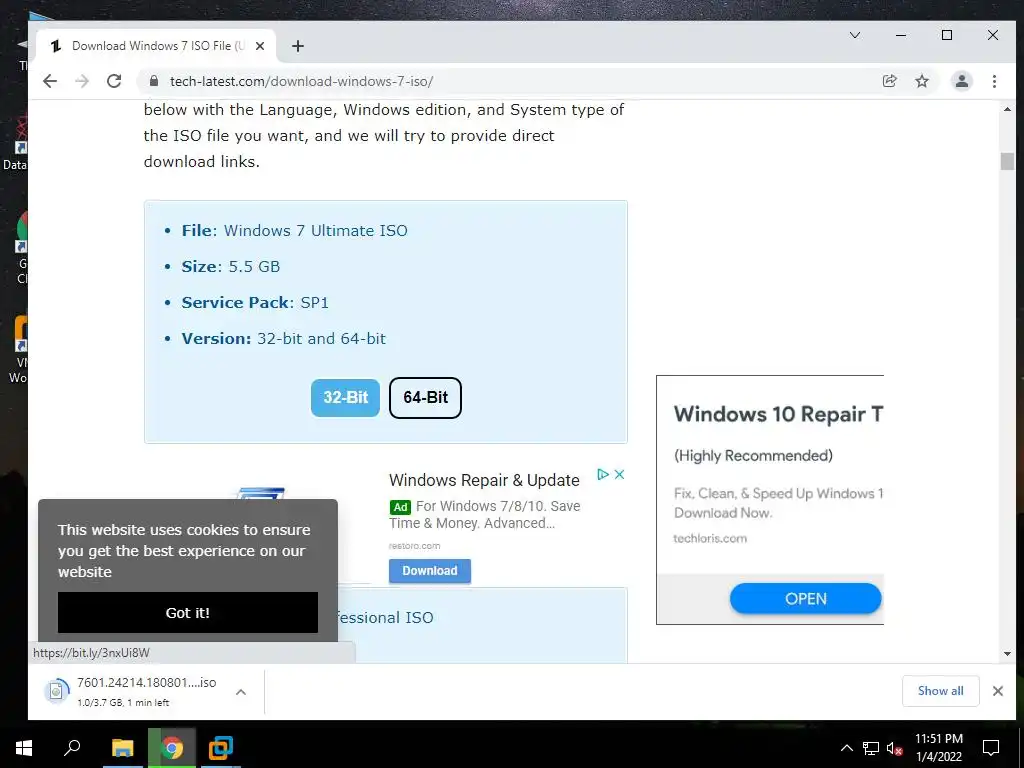Click the network tray icon

click(871, 748)
